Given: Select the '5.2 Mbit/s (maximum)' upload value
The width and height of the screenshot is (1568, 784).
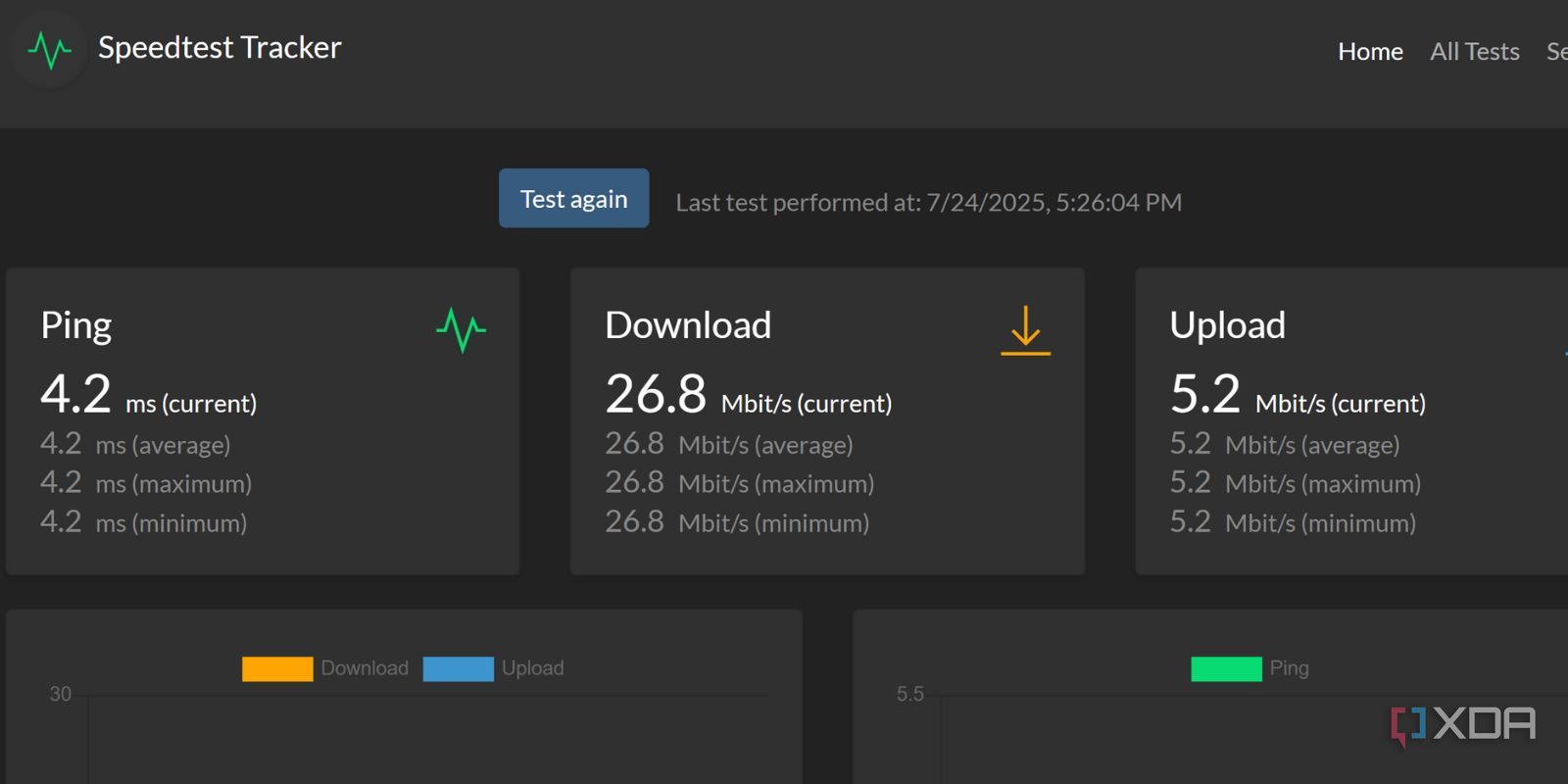Looking at the screenshot, I should coord(1296,483).
